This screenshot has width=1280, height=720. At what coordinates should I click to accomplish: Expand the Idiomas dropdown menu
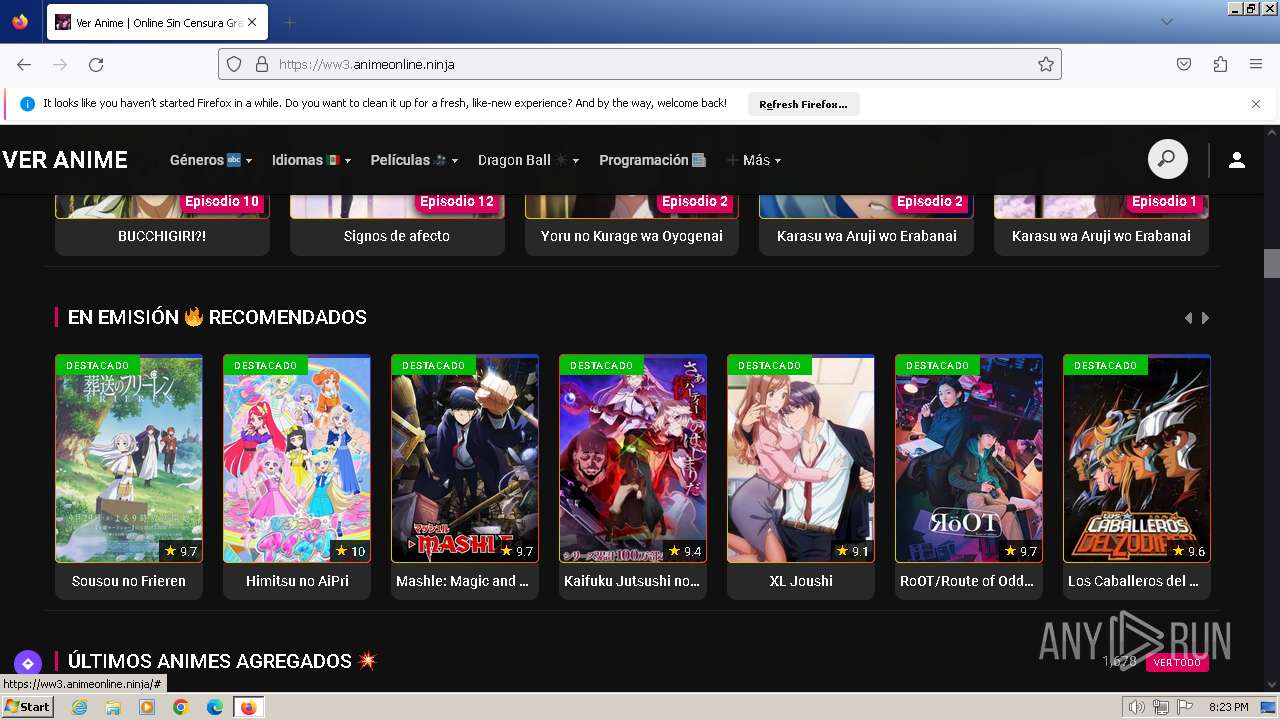click(311, 160)
